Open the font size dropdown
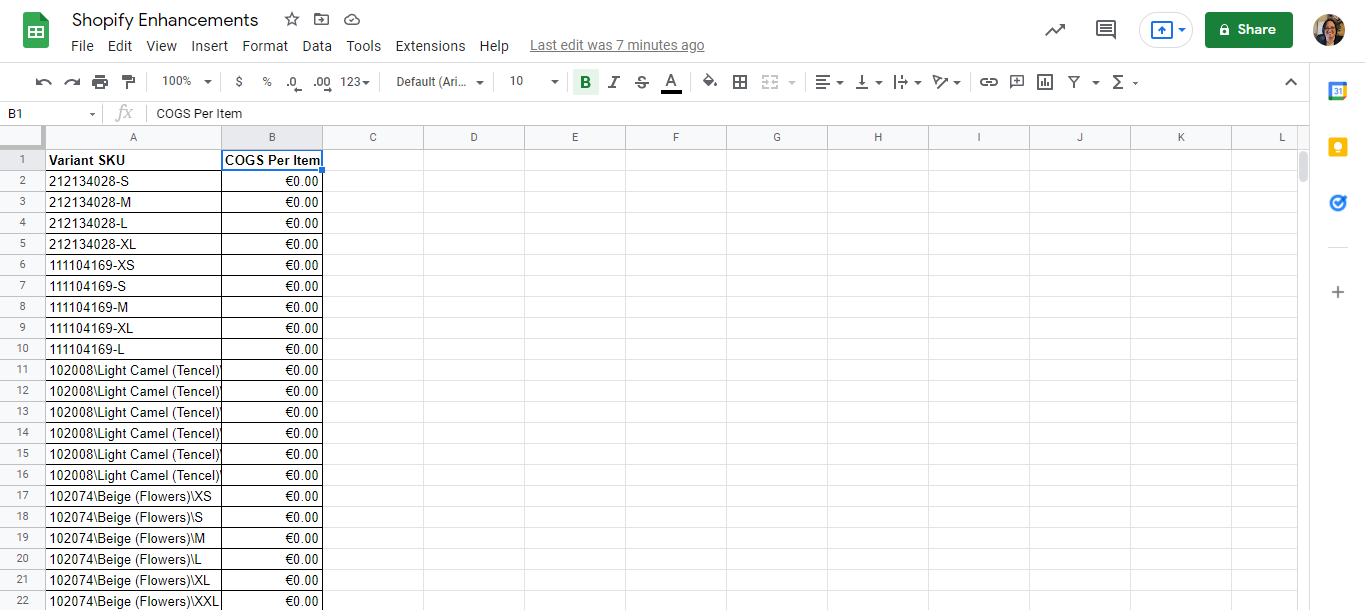1365x610 pixels. click(x=533, y=82)
